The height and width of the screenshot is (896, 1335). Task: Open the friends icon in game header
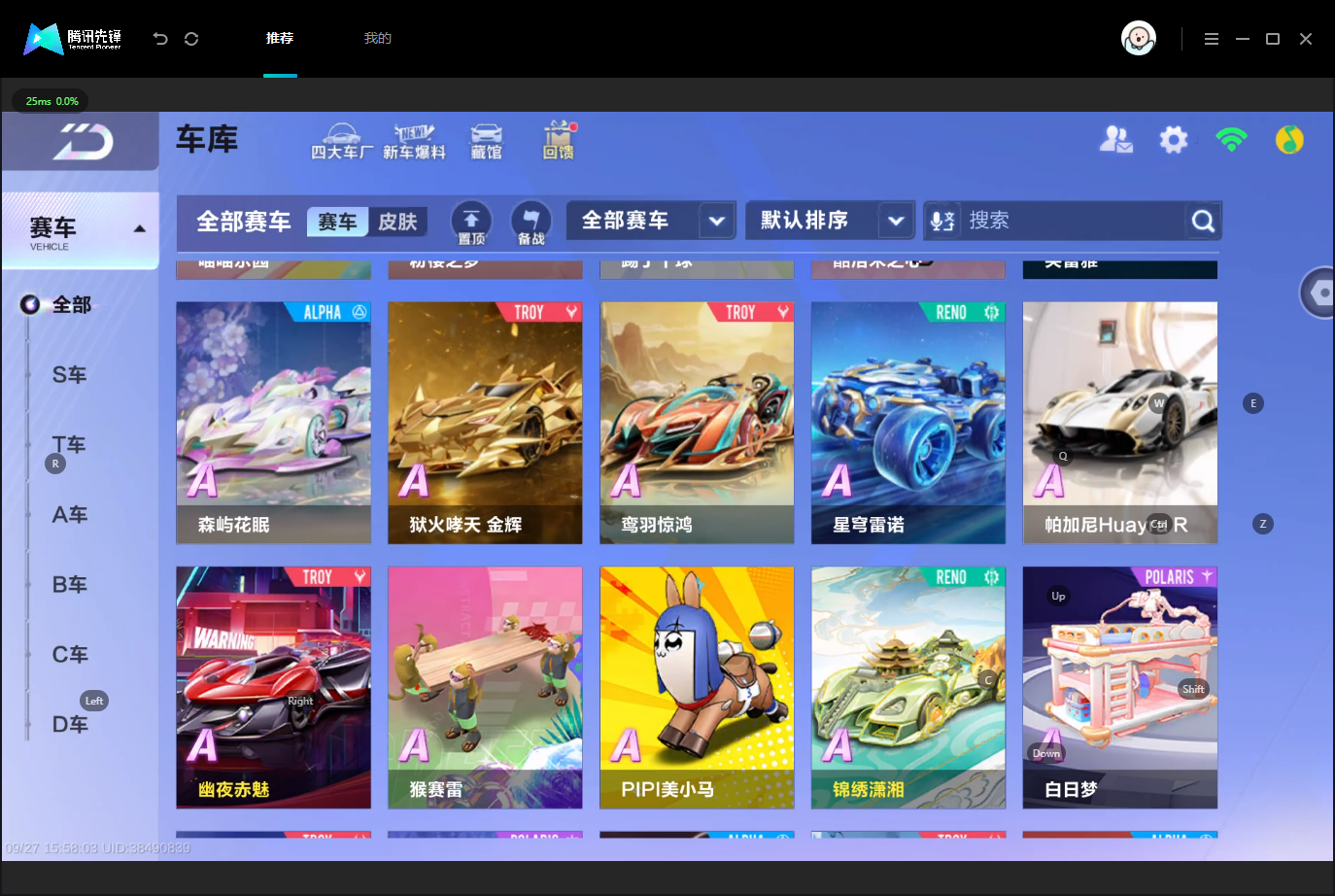[1115, 140]
